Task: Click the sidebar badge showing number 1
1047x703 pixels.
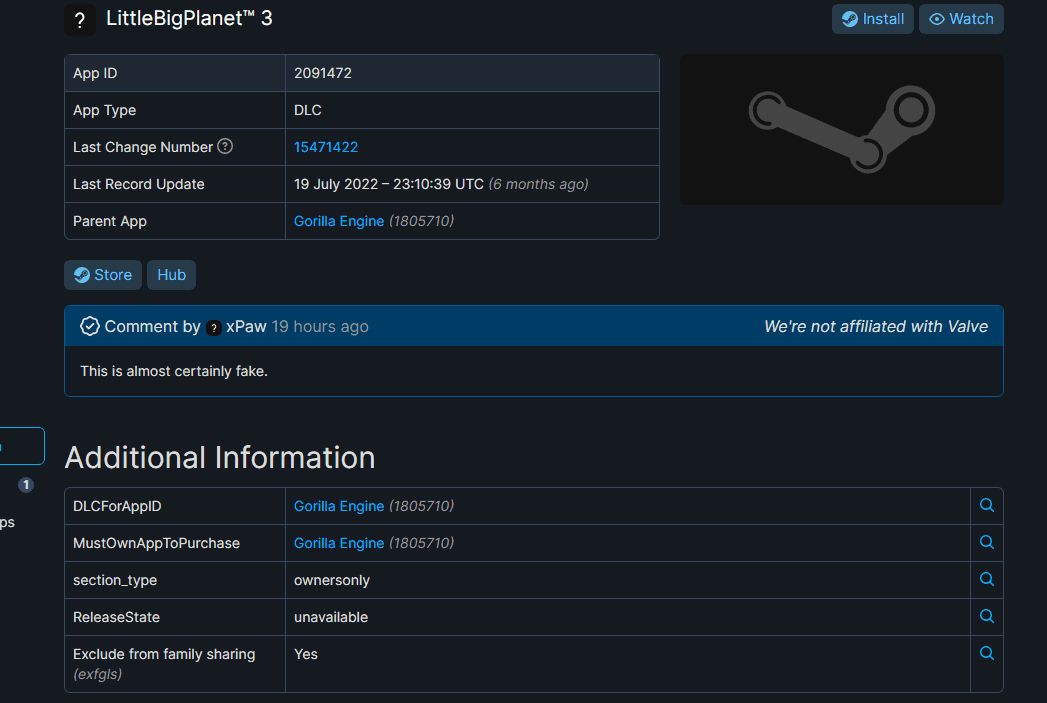Action: click(26, 485)
